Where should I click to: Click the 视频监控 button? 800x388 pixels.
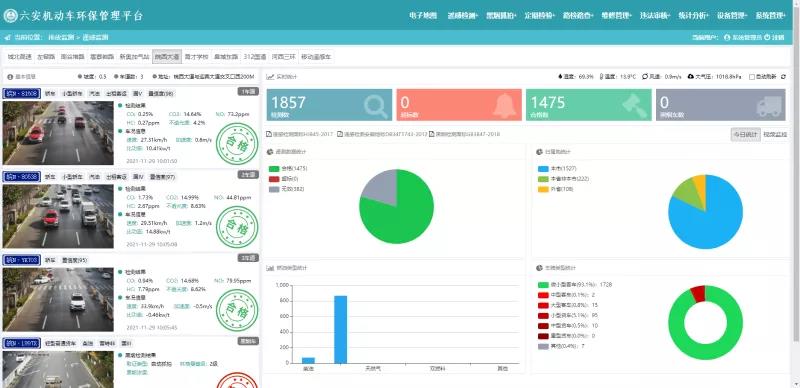775,134
